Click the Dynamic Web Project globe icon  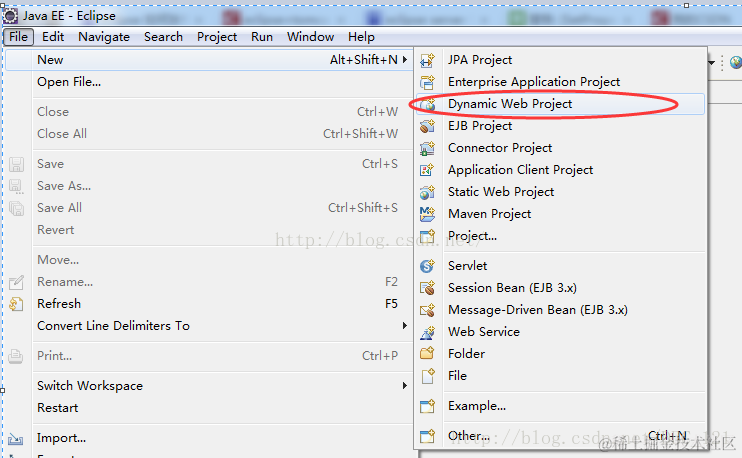[x=428, y=104]
